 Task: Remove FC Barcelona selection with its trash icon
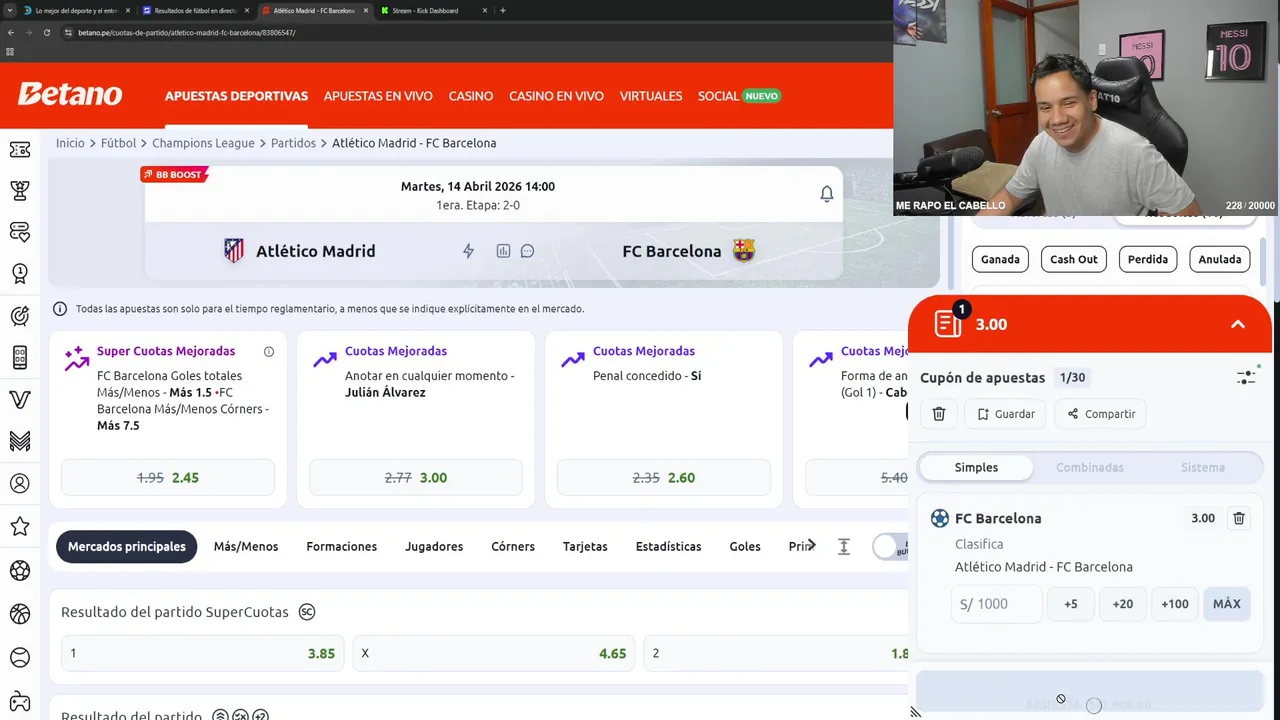(x=1239, y=518)
